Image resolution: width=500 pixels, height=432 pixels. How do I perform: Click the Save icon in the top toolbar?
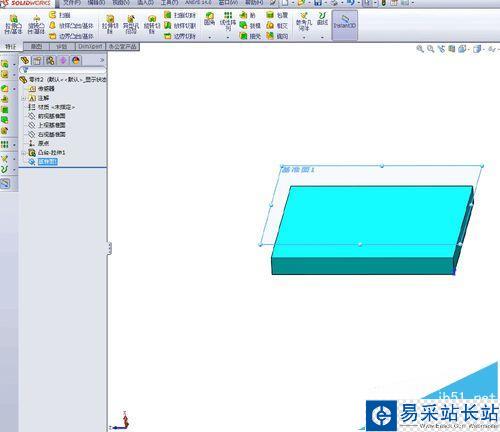(318, 3)
